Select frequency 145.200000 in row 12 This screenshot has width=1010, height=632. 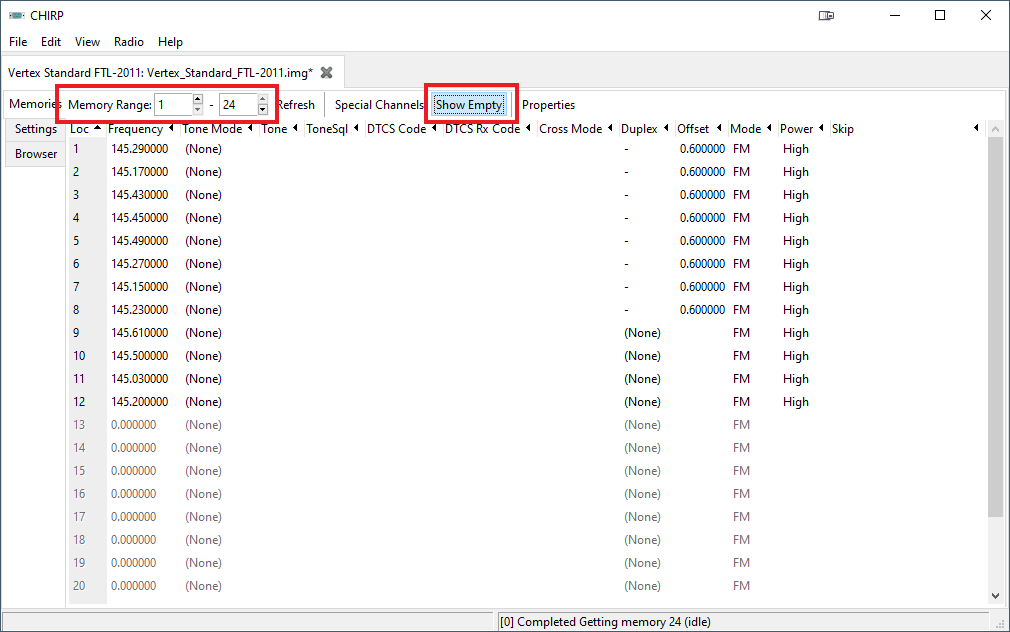(x=140, y=402)
